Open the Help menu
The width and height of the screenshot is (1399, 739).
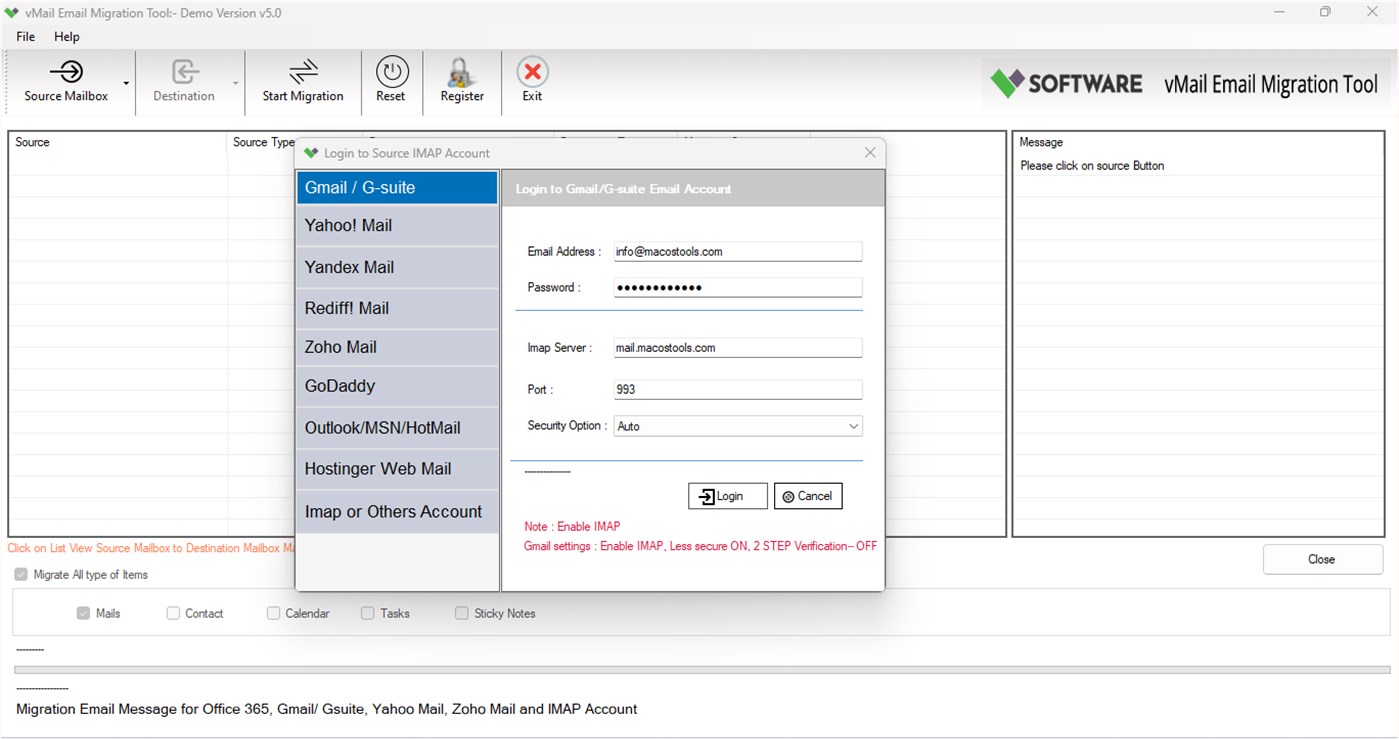point(66,36)
